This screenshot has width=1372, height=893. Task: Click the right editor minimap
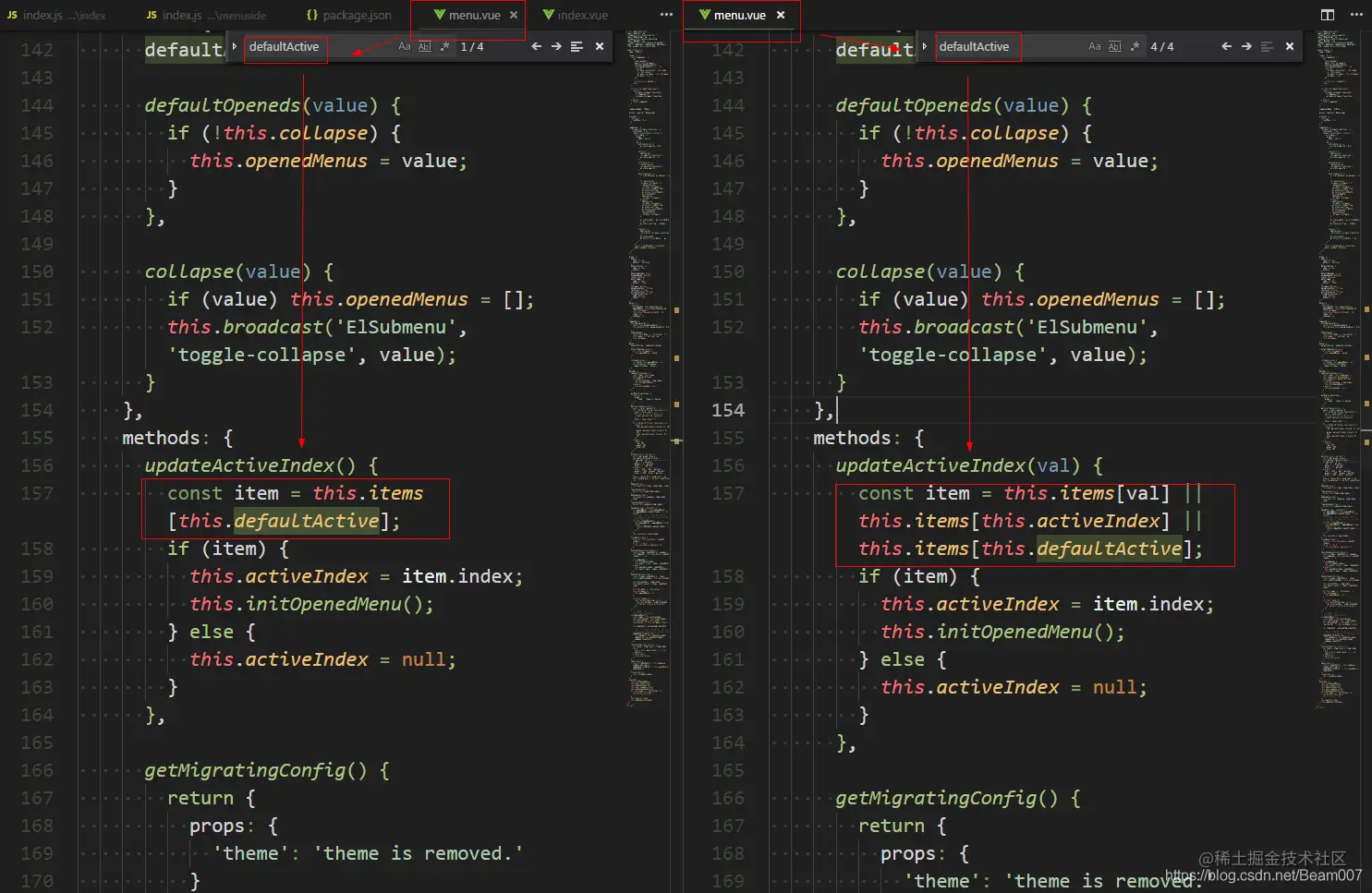tap(1339, 369)
